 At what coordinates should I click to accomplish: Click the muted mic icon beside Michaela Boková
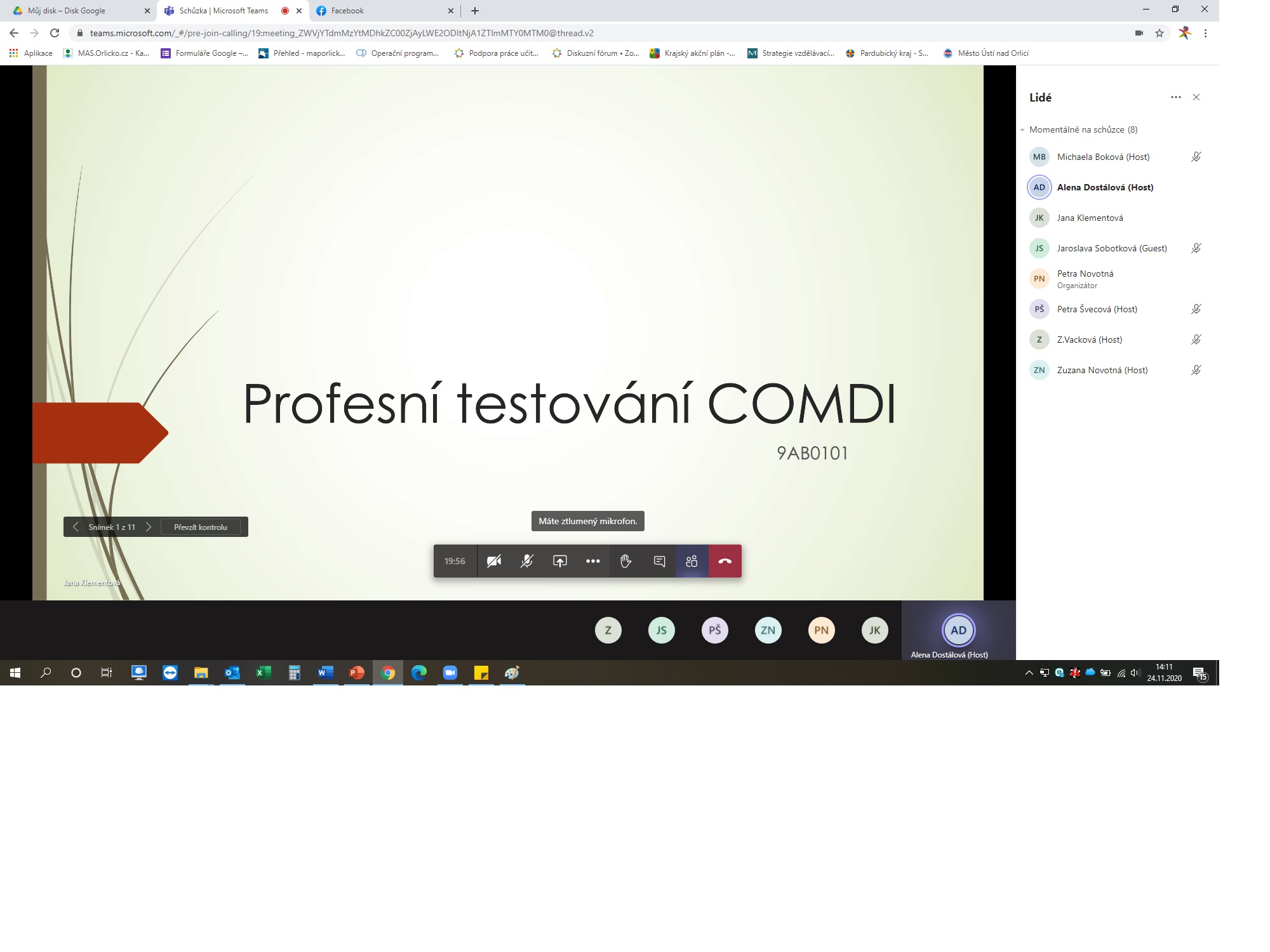[x=1196, y=157]
